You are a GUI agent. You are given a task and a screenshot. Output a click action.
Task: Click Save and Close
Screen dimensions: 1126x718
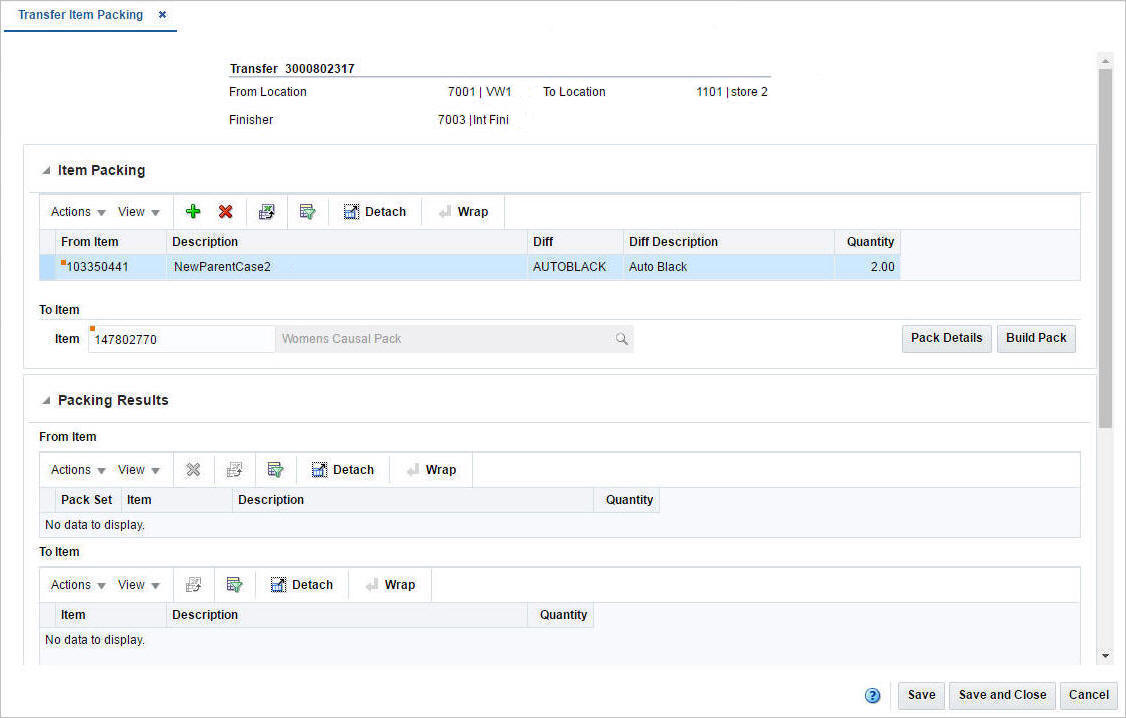click(x=1002, y=695)
